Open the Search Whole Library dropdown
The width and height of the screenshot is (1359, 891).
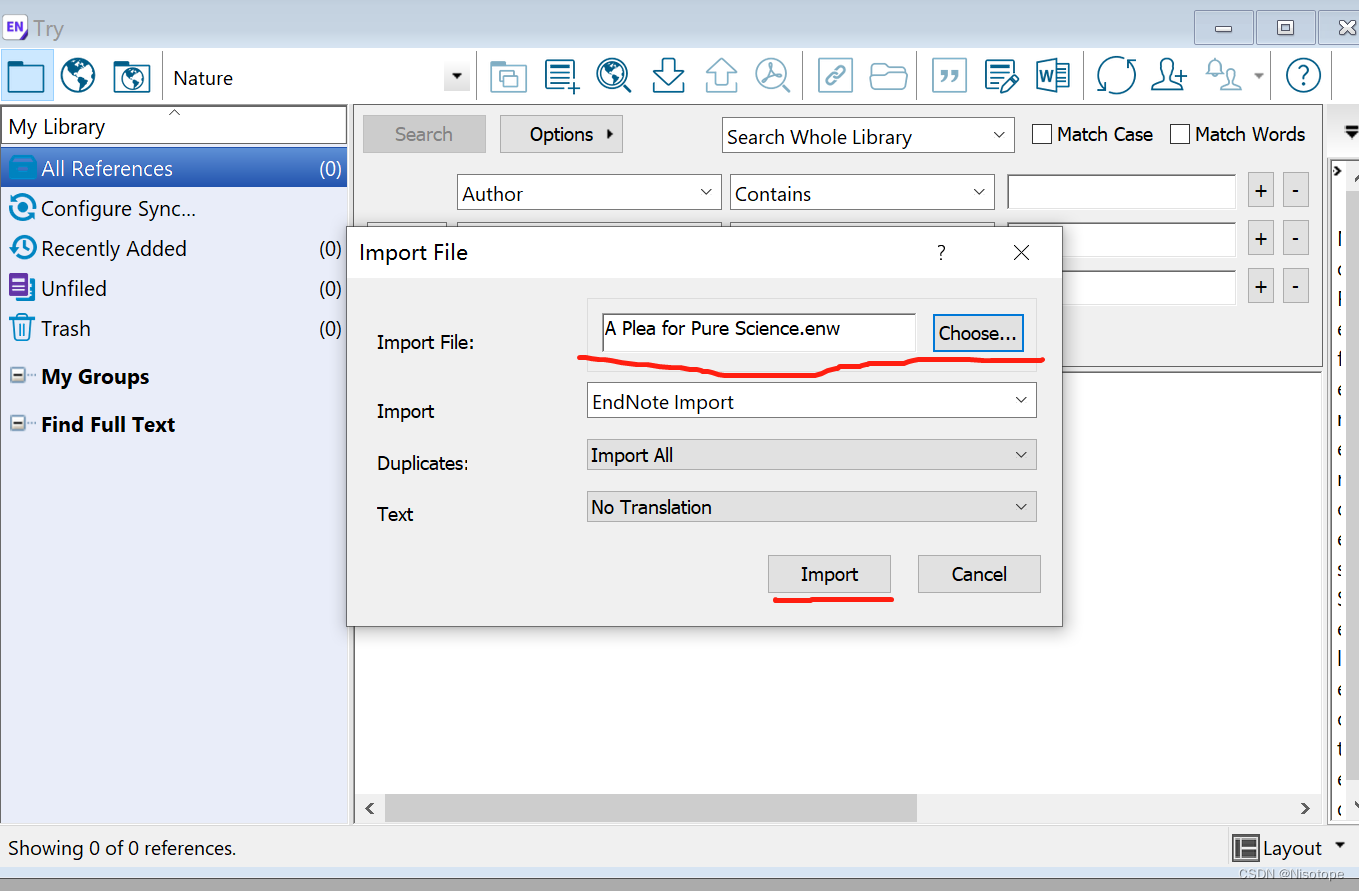point(868,136)
